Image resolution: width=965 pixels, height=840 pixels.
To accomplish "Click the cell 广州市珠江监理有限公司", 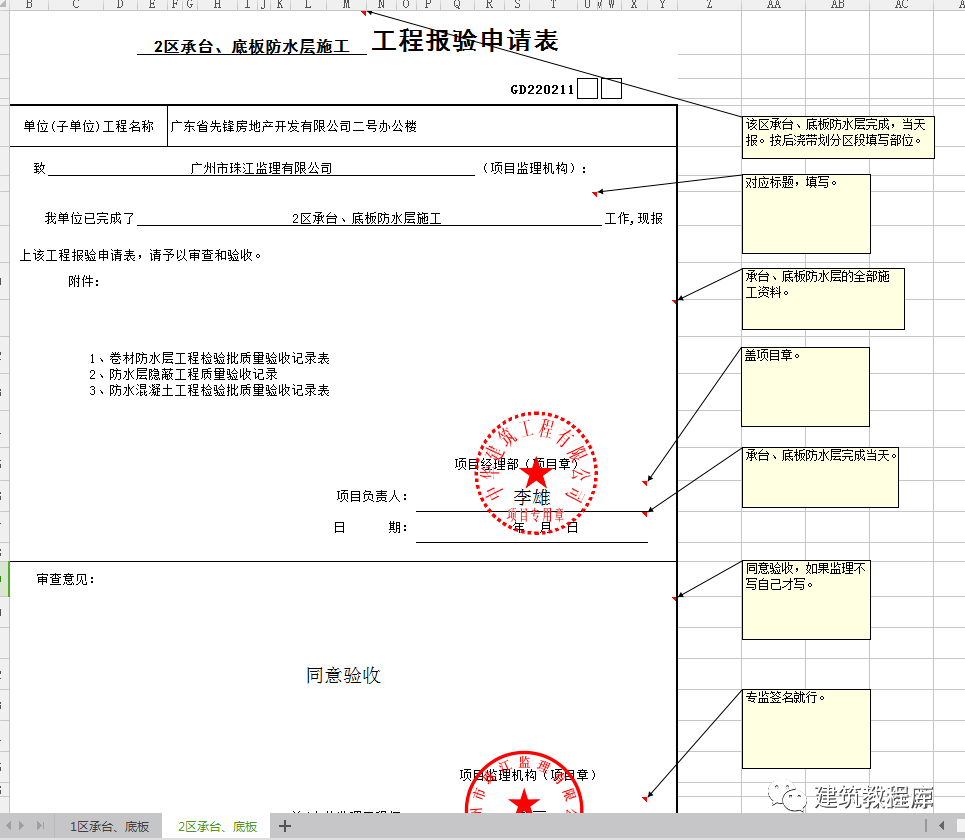I will [262, 168].
